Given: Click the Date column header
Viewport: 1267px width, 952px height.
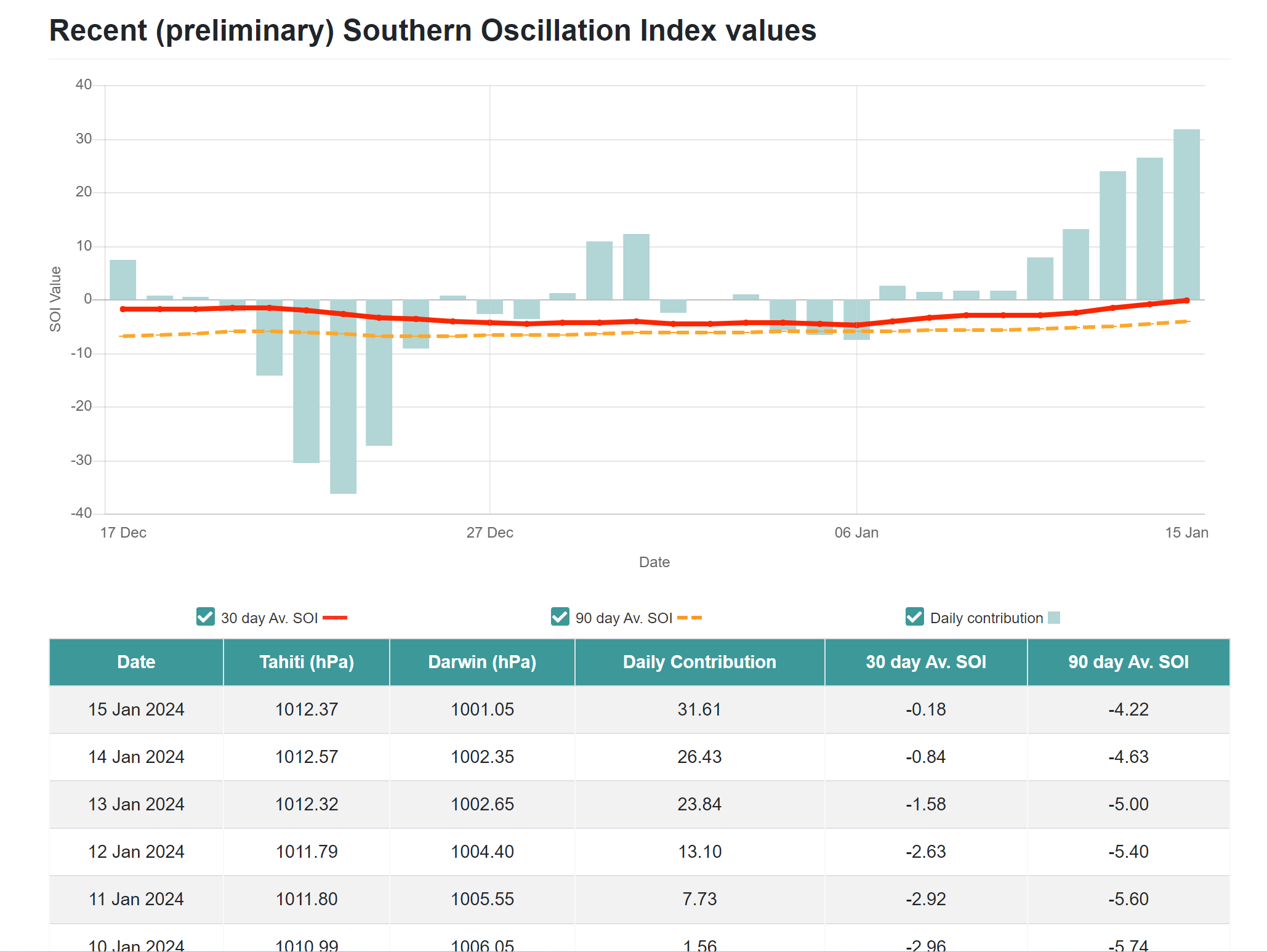Looking at the screenshot, I should click(136, 662).
